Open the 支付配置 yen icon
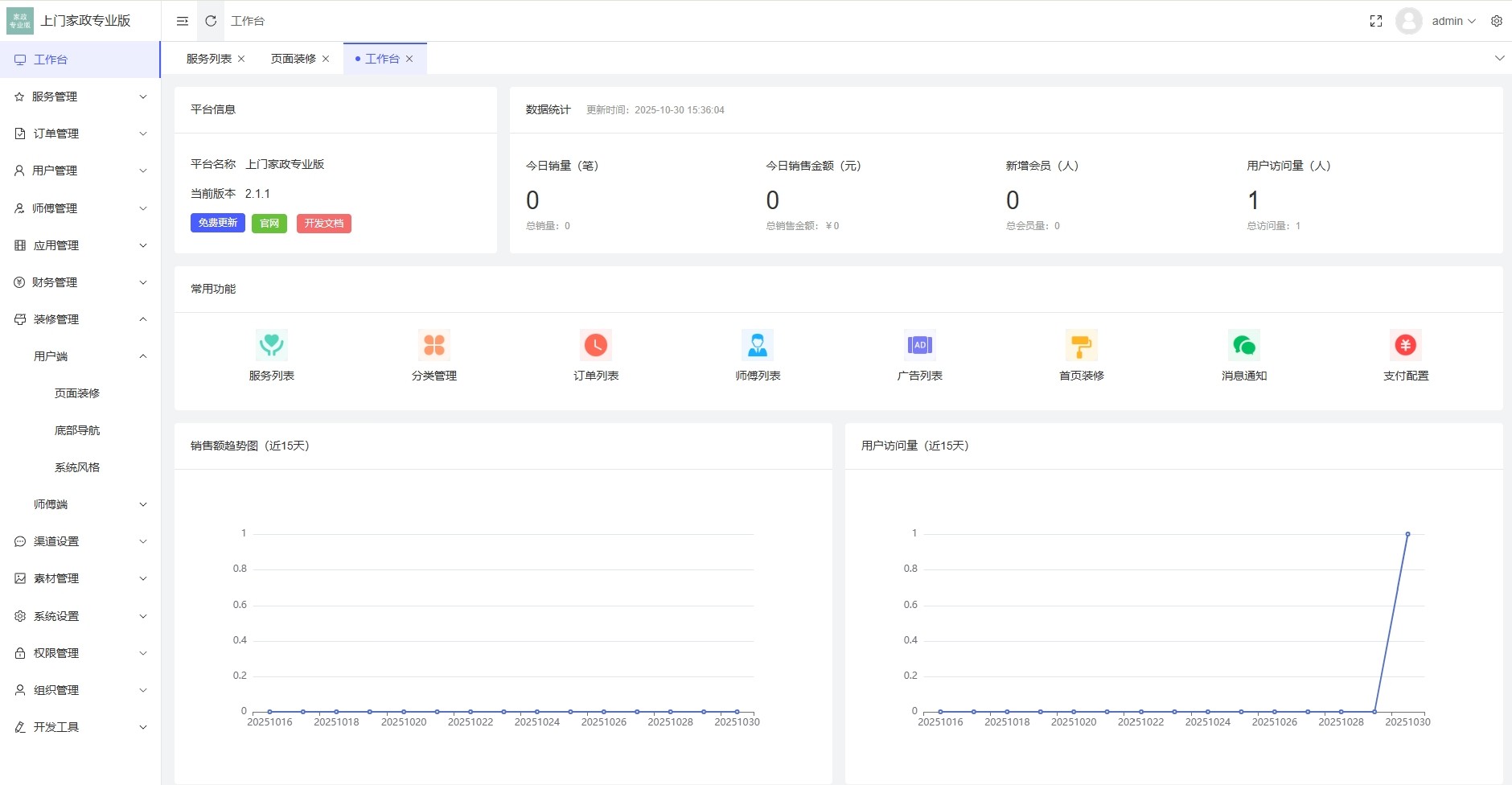The image size is (1512, 785). [x=1406, y=345]
